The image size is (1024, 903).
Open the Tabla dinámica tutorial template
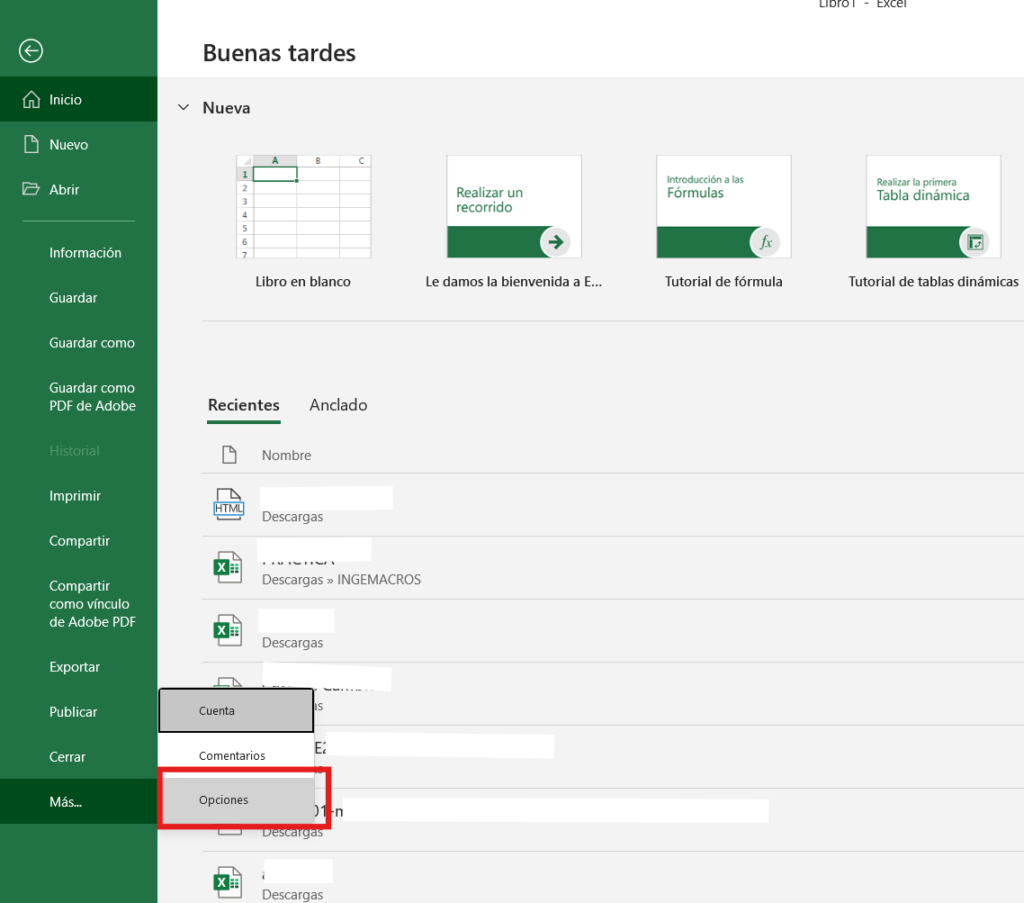tap(933, 206)
